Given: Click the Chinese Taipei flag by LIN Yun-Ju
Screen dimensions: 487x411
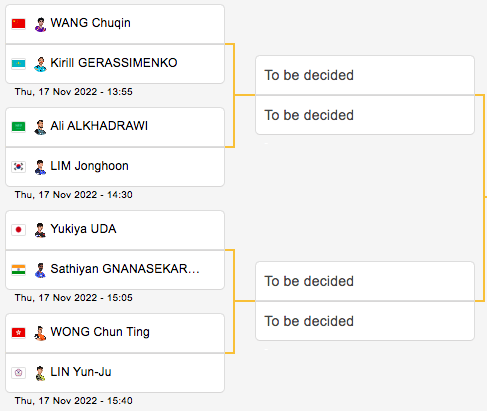Looking at the screenshot, I should coord(18,372).
